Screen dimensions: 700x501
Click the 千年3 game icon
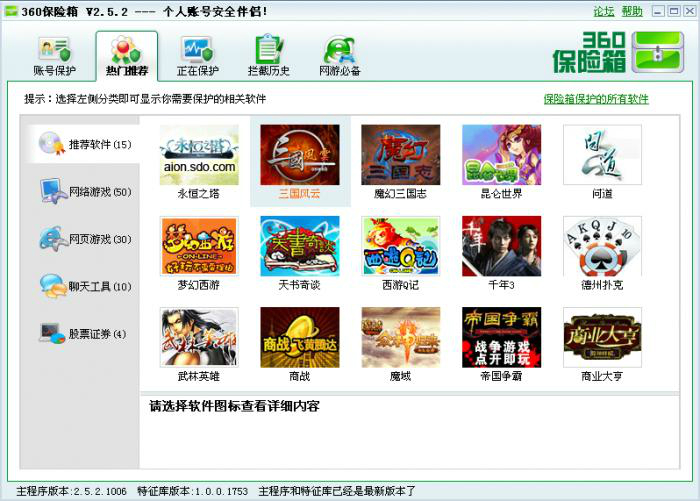501,246
